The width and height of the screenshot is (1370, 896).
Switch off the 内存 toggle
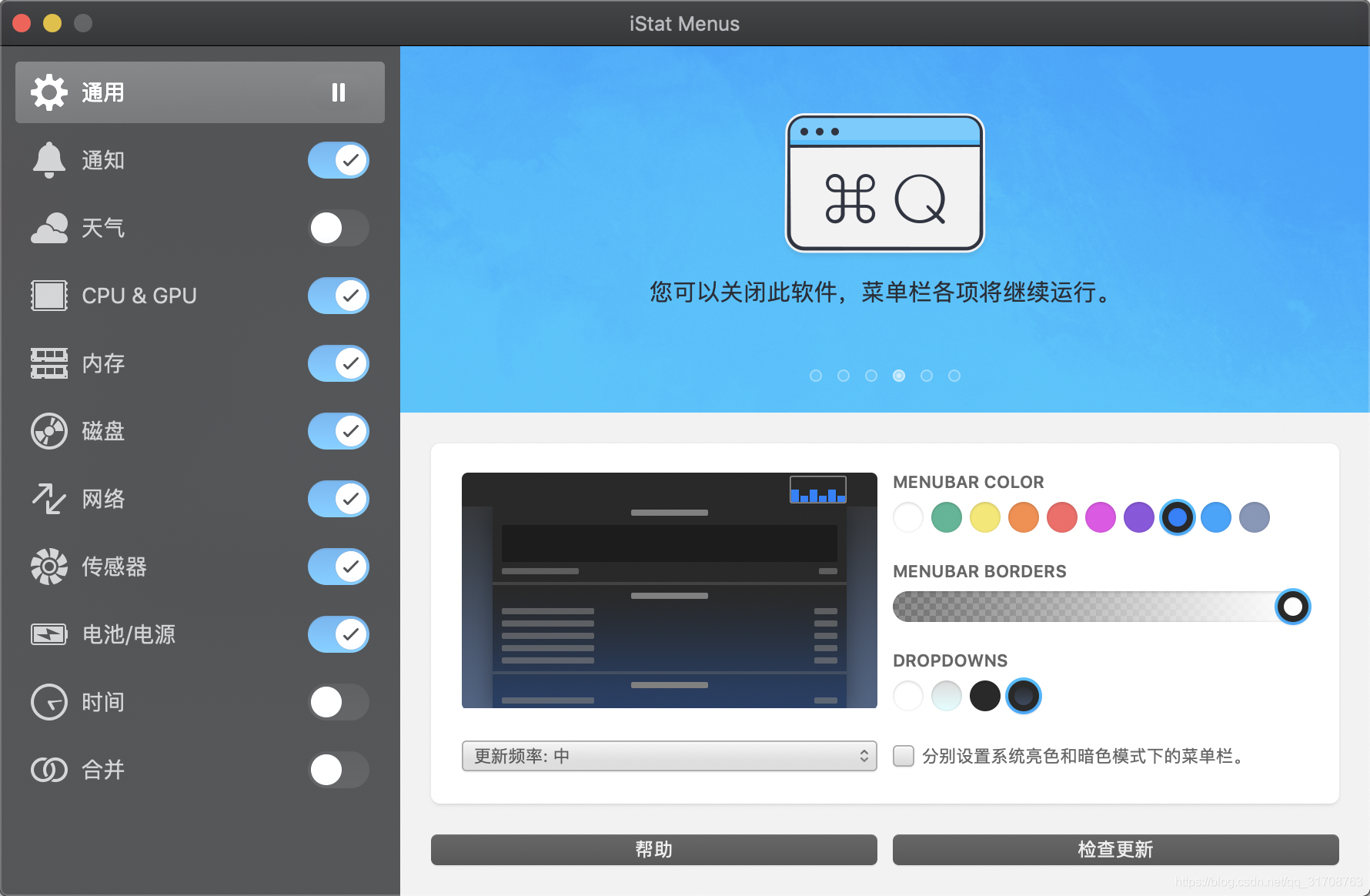(339, 363)
